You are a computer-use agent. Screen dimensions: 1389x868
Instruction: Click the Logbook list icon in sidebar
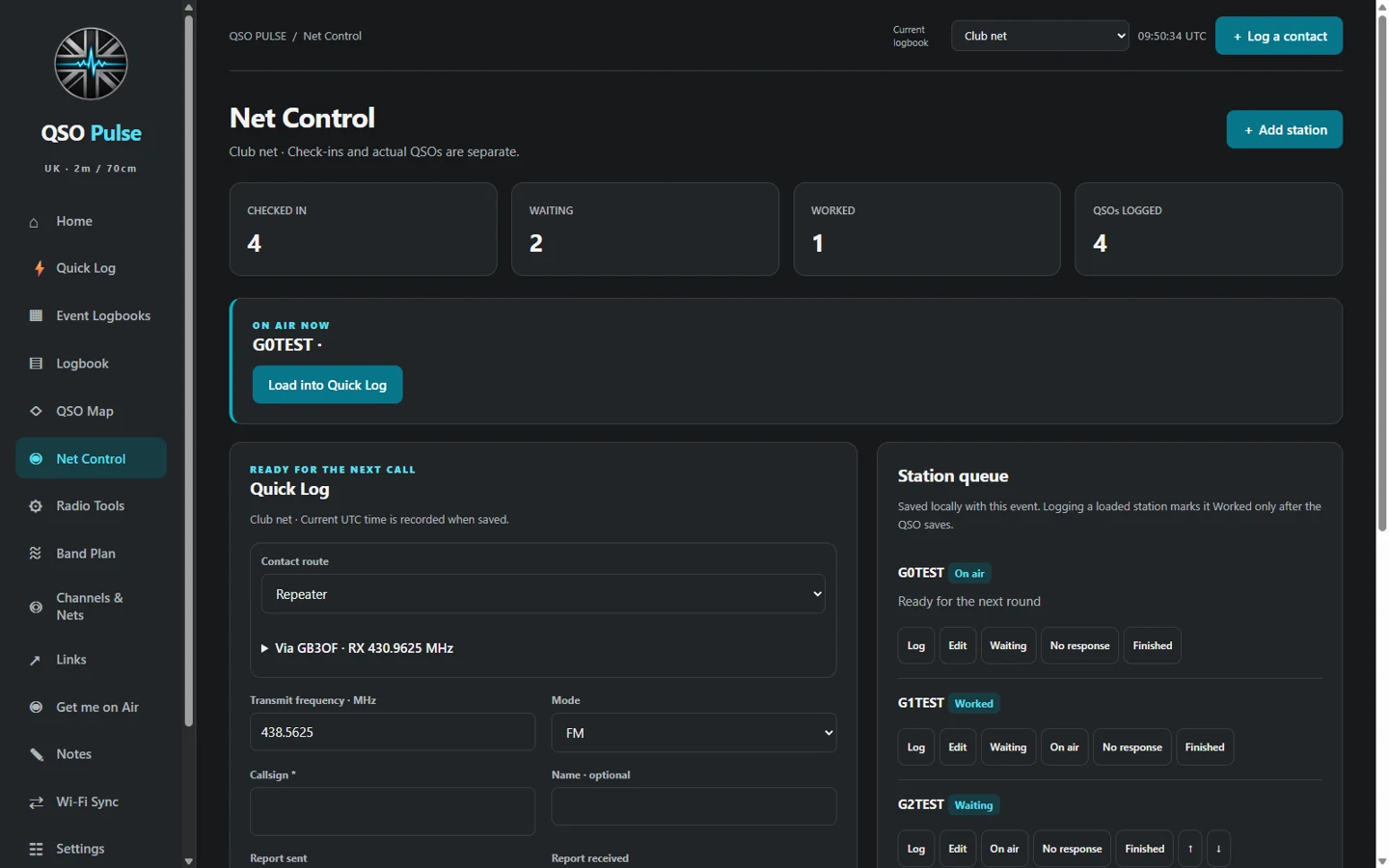pyautogui.click(x=36, y=364)
